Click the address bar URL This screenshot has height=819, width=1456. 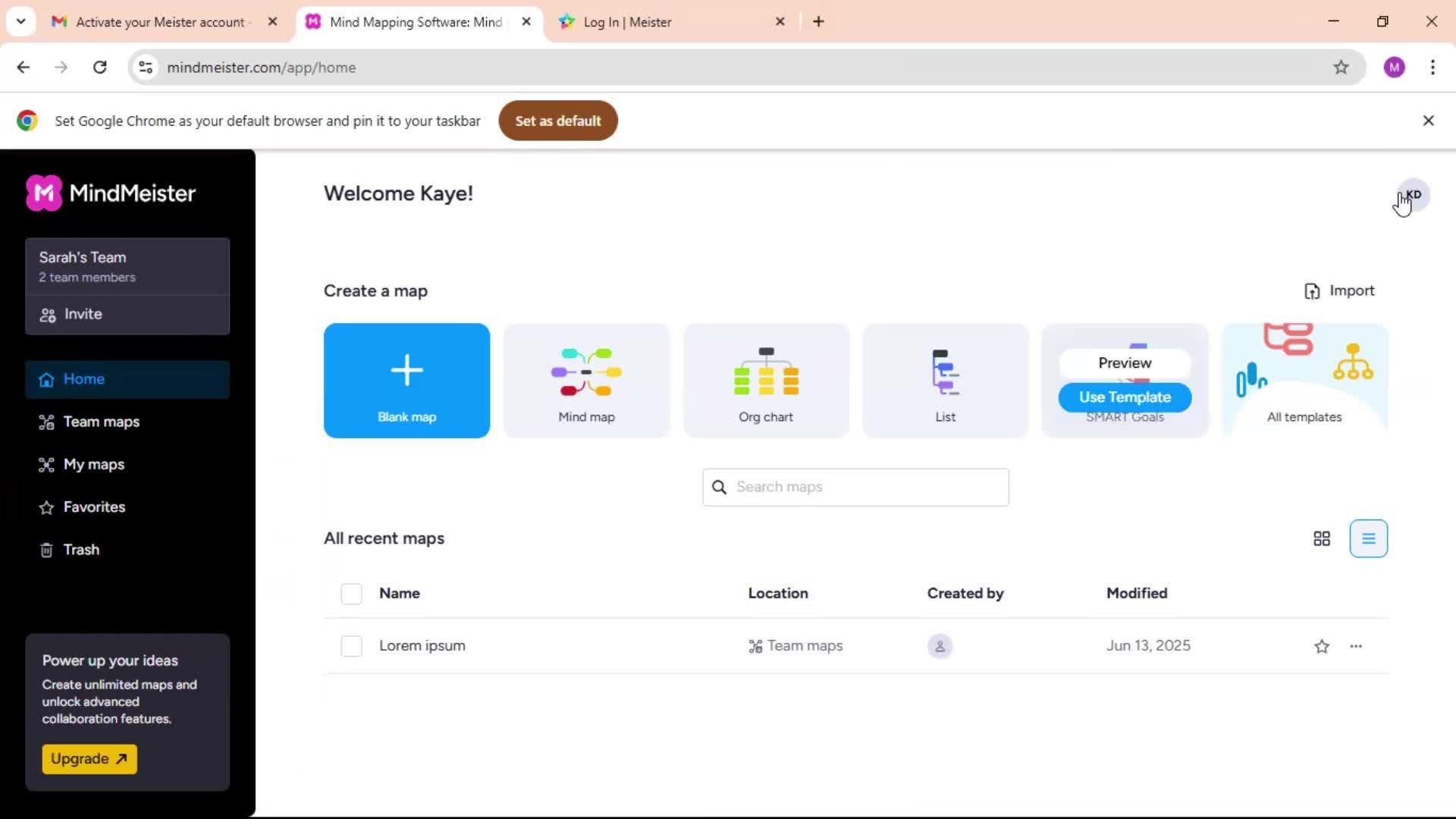click(262, 67)
